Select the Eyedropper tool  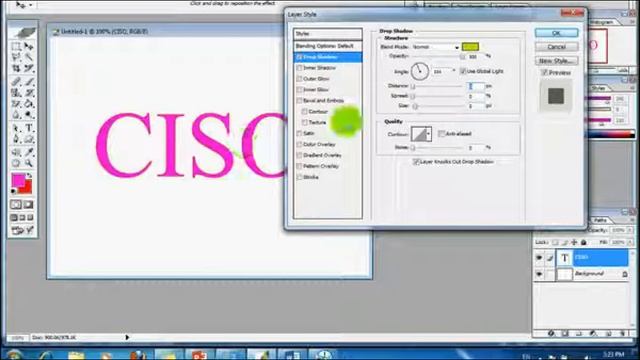click(x=29, y=152)
